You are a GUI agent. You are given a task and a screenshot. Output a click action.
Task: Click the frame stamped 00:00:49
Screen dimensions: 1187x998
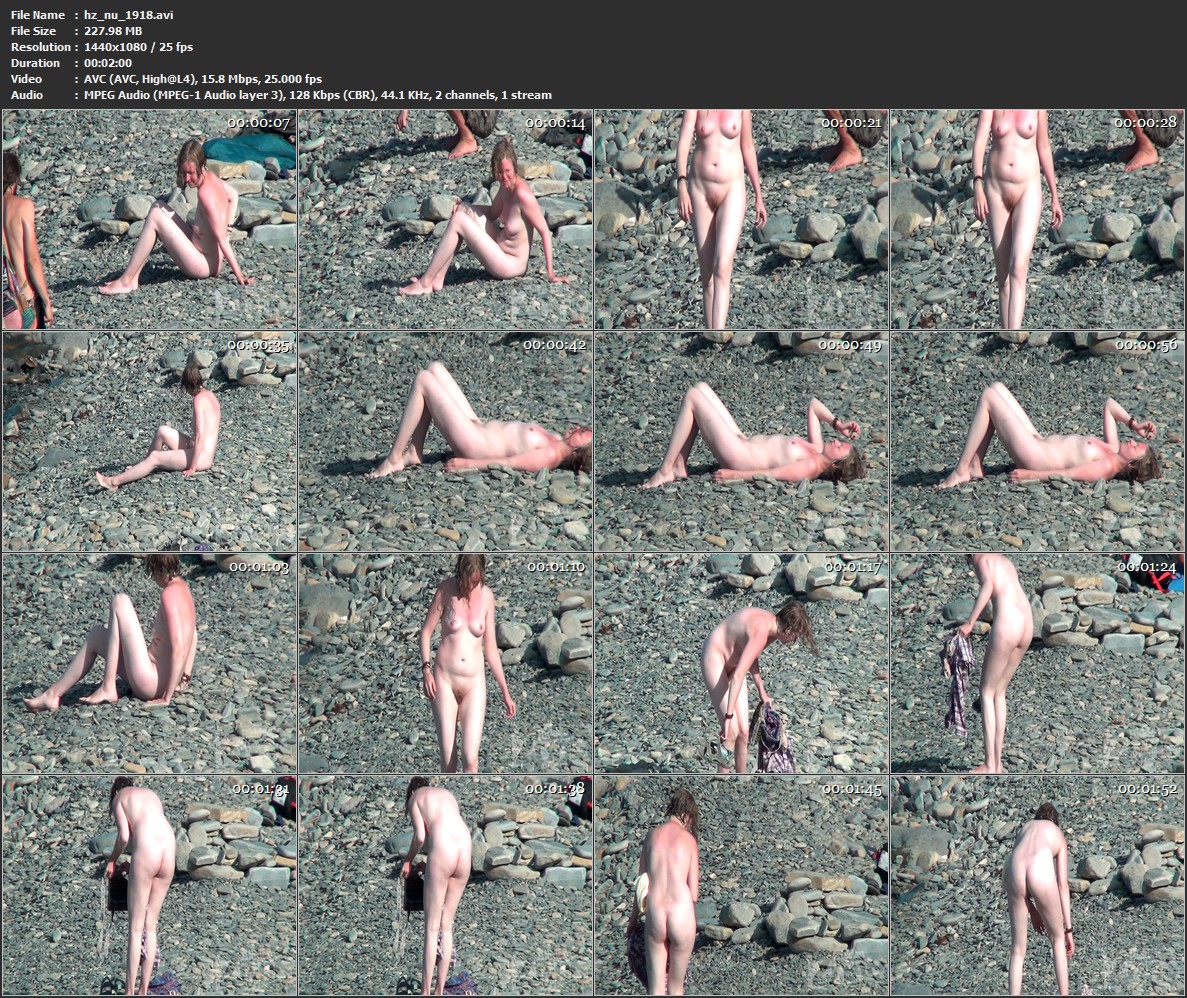point(741,441)
